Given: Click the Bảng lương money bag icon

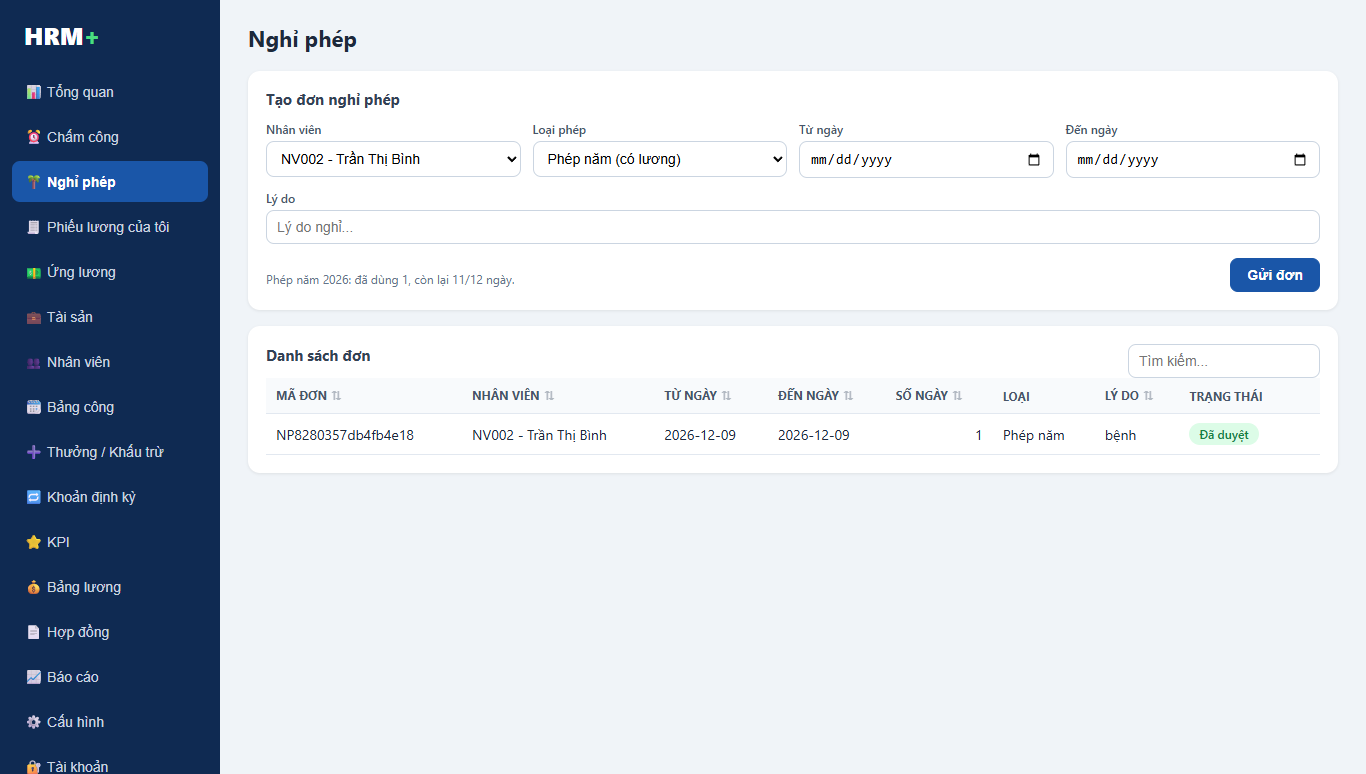Looking at the screenshot, I should tap(34, 587).
